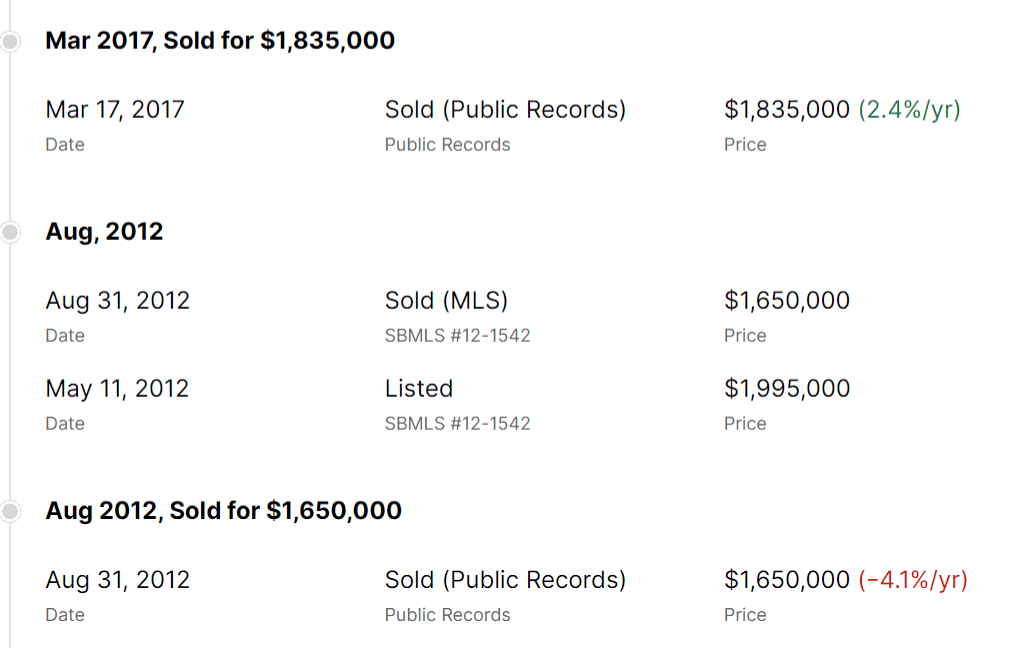Select the Mar 17, 2017 date
This screenshot has width=1018, height=648.
coord(115,110)
